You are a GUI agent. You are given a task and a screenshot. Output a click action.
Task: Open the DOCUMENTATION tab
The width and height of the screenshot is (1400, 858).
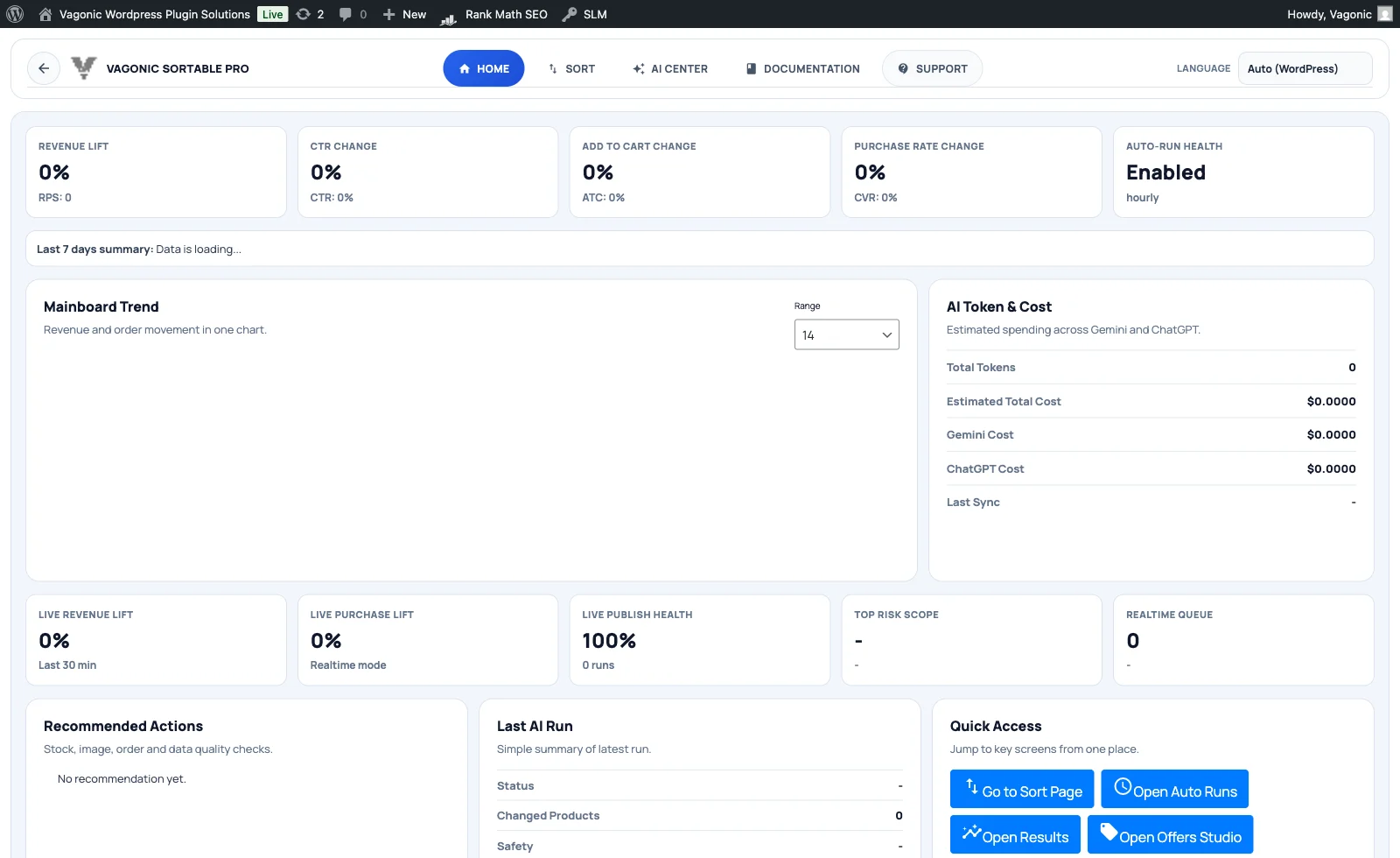(x=802, y=68)
